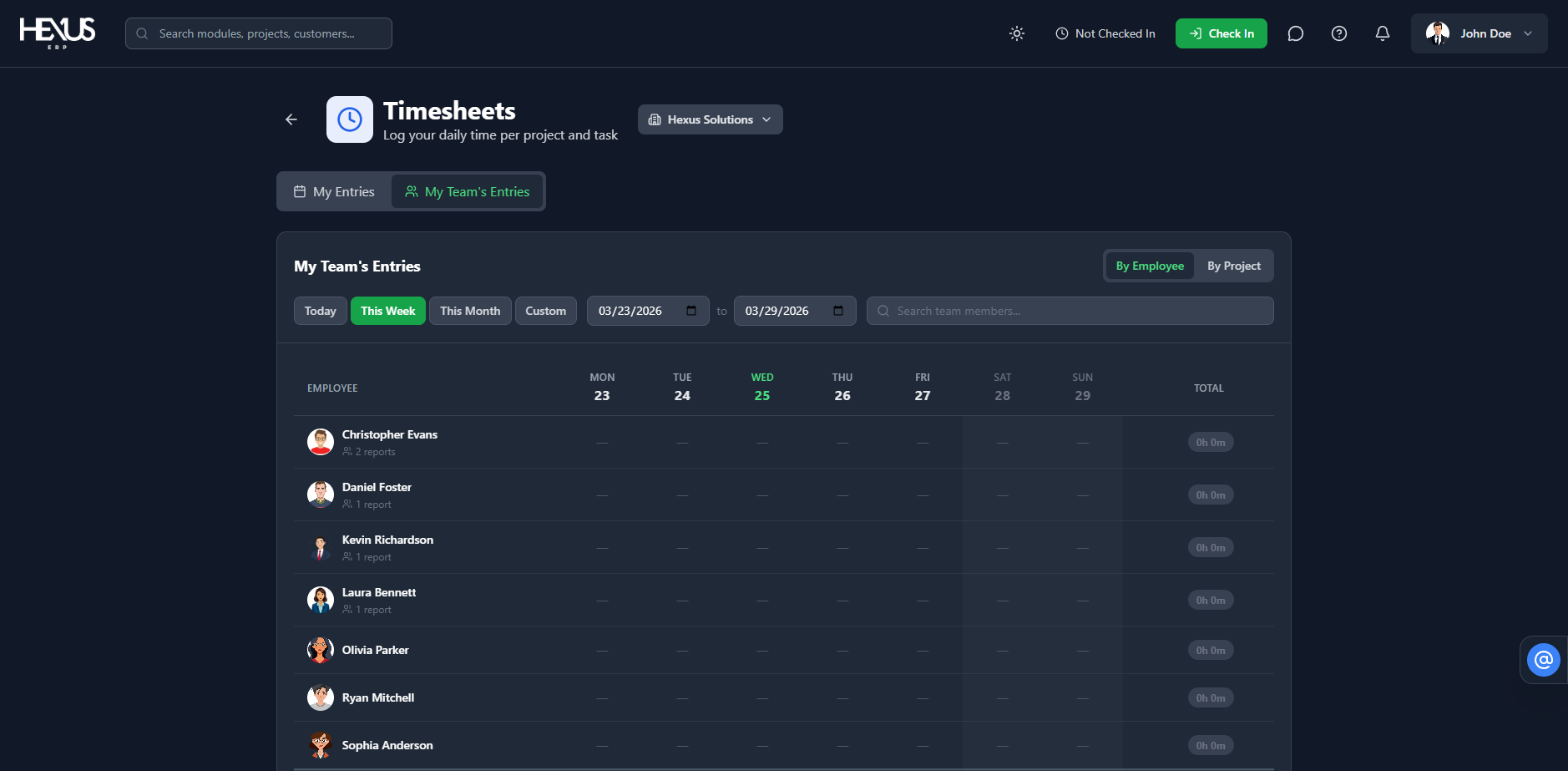This screenshot has height=771, width=1568.
Task: Click the SAT 28 column header
Action: [1003, 387]
